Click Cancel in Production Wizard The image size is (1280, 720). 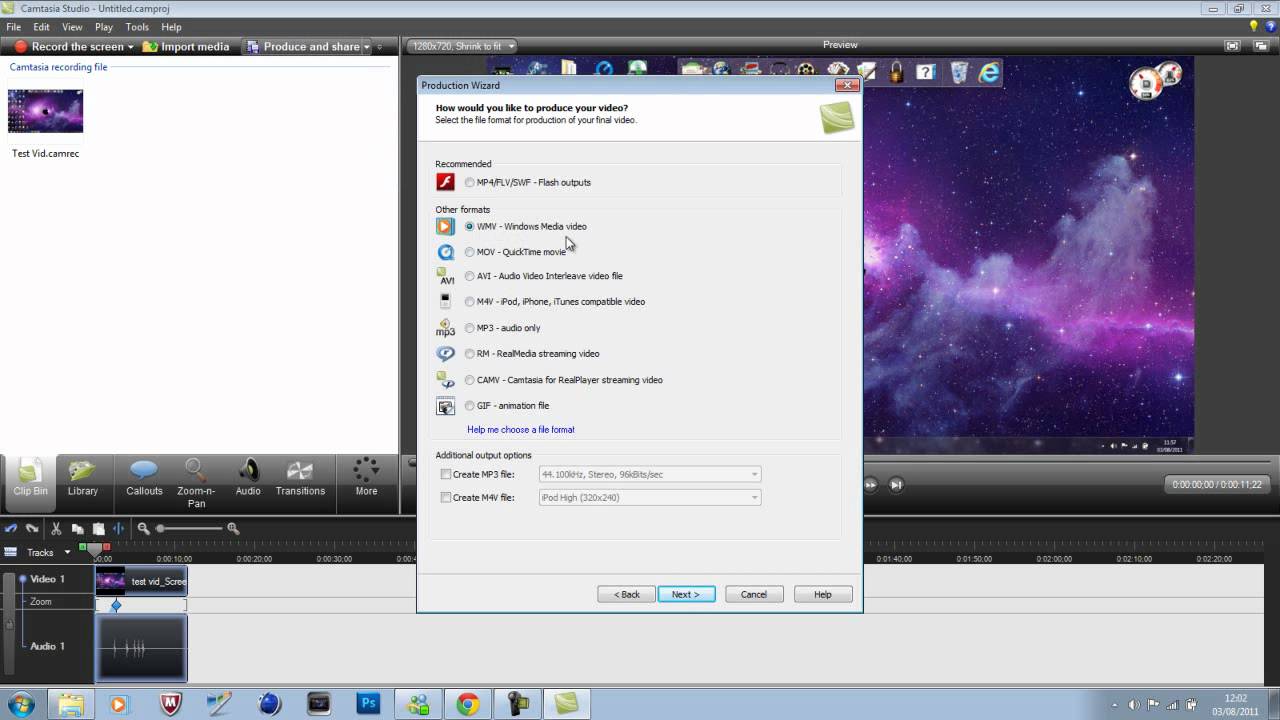[754, 594]
